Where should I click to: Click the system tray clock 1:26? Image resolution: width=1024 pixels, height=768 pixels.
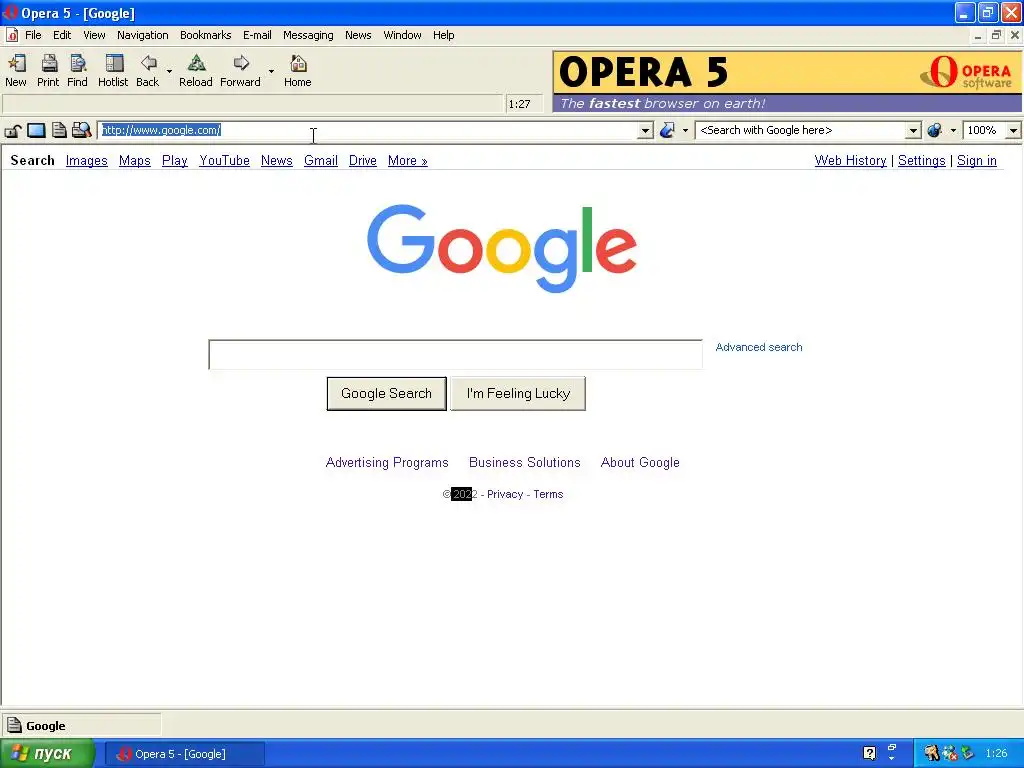click(996, 753)
